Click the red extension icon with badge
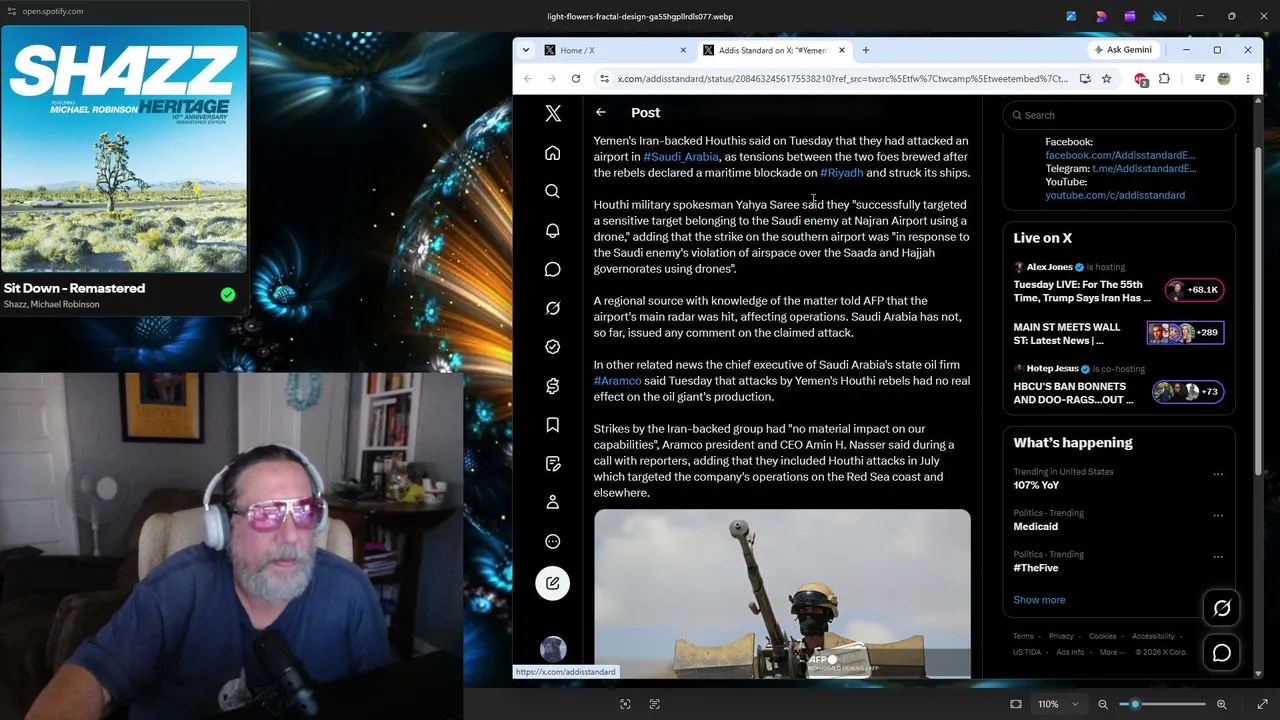The image size is (1280, 720). tap(1141, 79)
